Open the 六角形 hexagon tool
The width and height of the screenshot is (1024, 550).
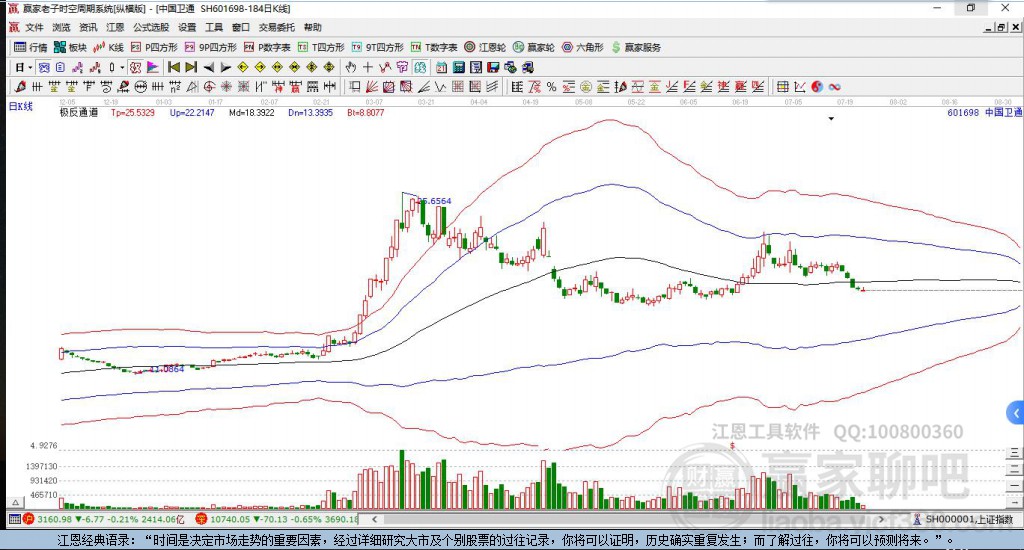(x=583, y=47)
